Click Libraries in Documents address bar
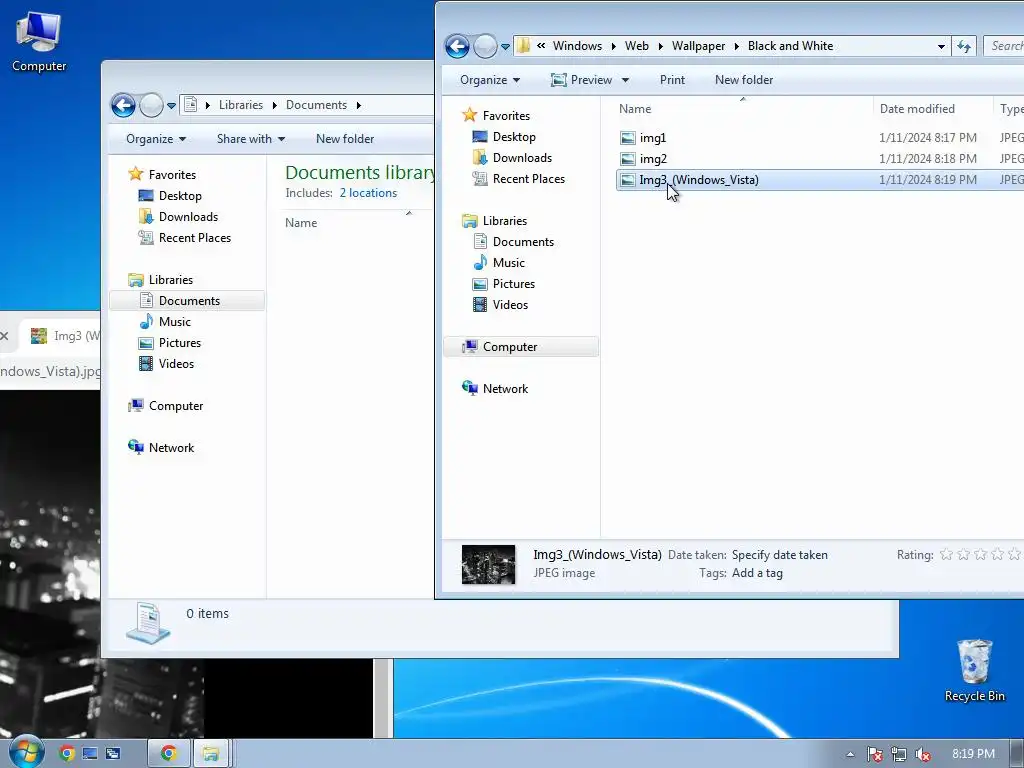The width and height of the screenshot is (1024, 768). (241, 104)
